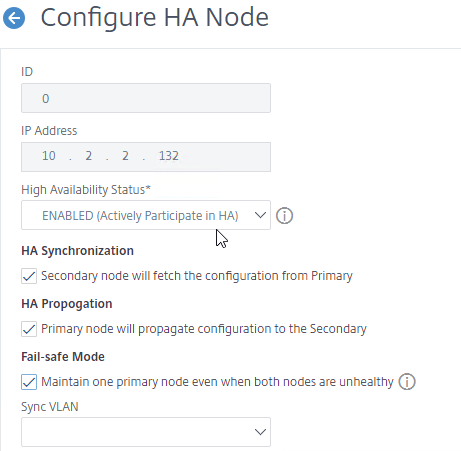Click 'Maintain one primary node' label text
The image size is (461, 451).
tap(217, 382)
